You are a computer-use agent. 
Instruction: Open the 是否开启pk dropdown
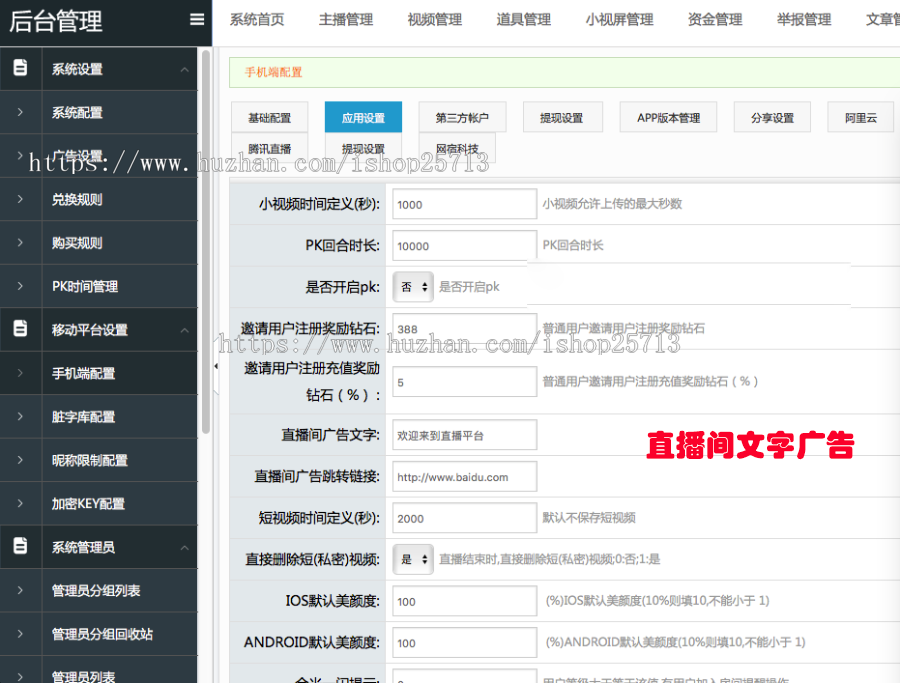(x=413, y=286)
